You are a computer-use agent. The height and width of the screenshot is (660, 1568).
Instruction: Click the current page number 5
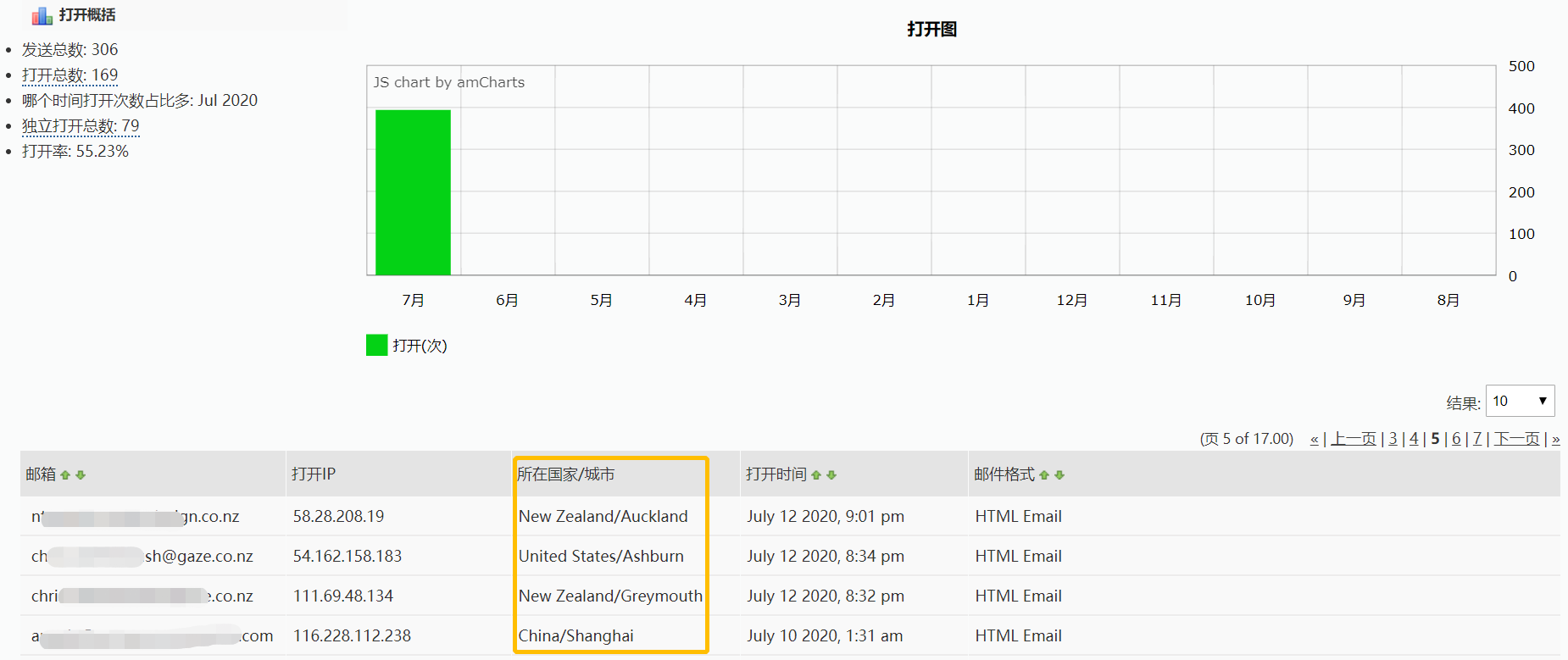1435,439
